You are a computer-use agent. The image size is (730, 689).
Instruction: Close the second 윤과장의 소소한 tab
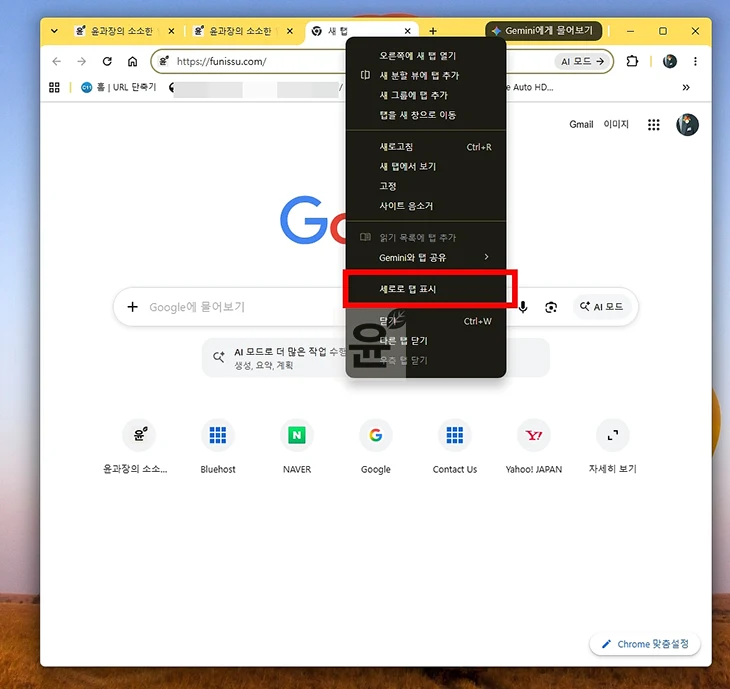[290, 31]
